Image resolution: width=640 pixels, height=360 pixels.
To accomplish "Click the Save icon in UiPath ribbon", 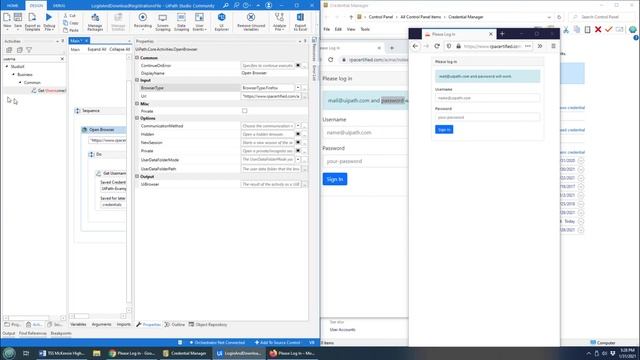I will 18,17.
